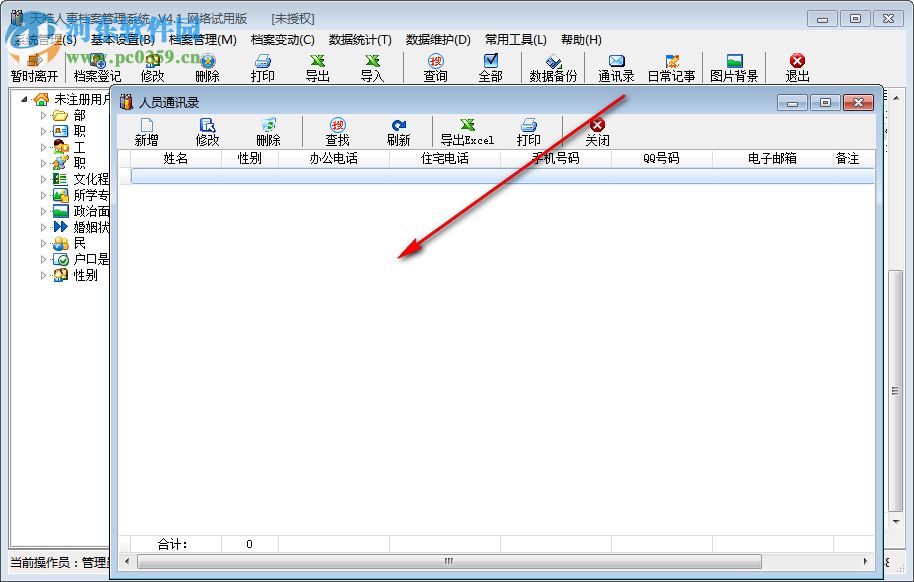Click the 性别 column header
Screen dimensions: 914x582
249,159
